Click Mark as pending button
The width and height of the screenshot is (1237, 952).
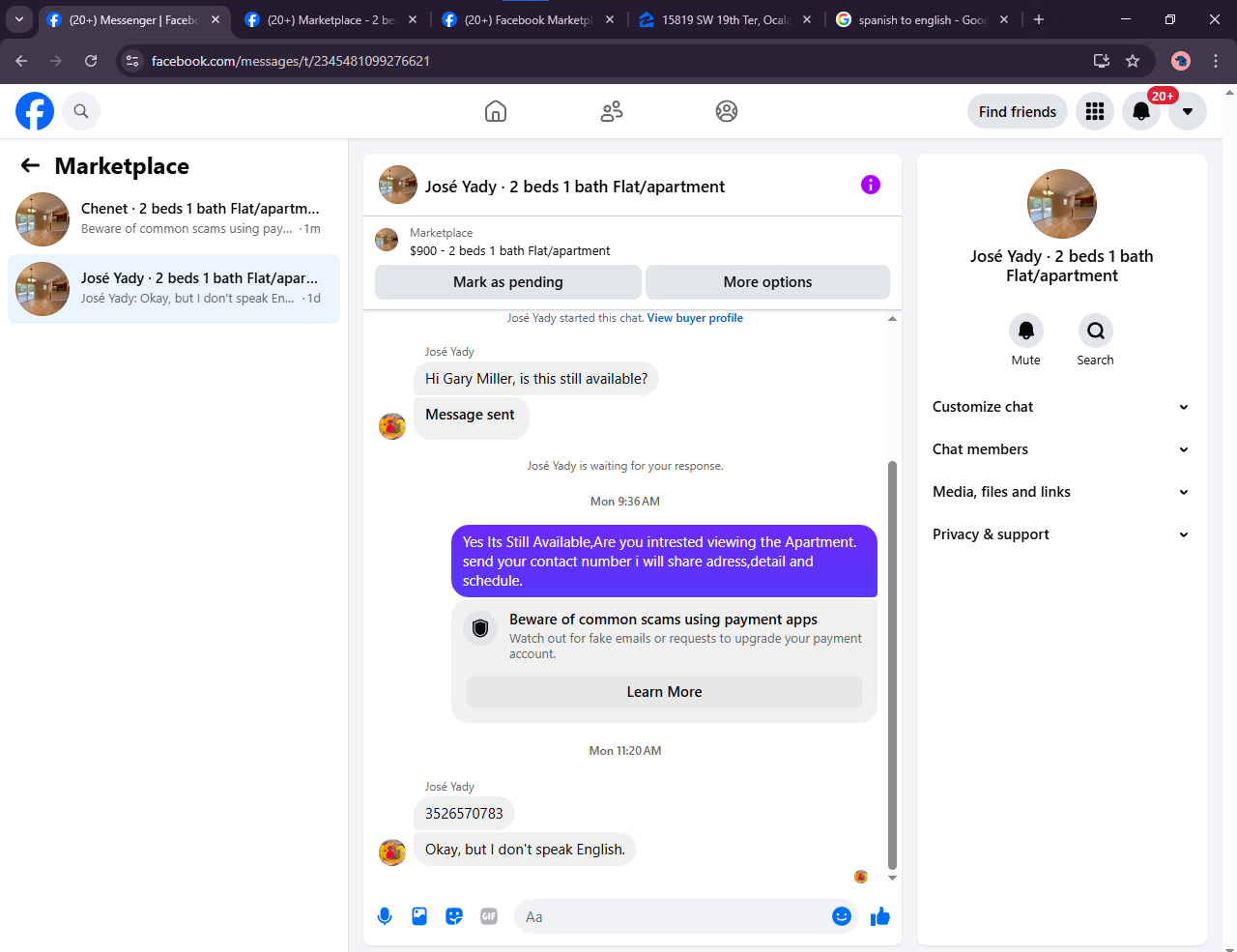point(508,282)
